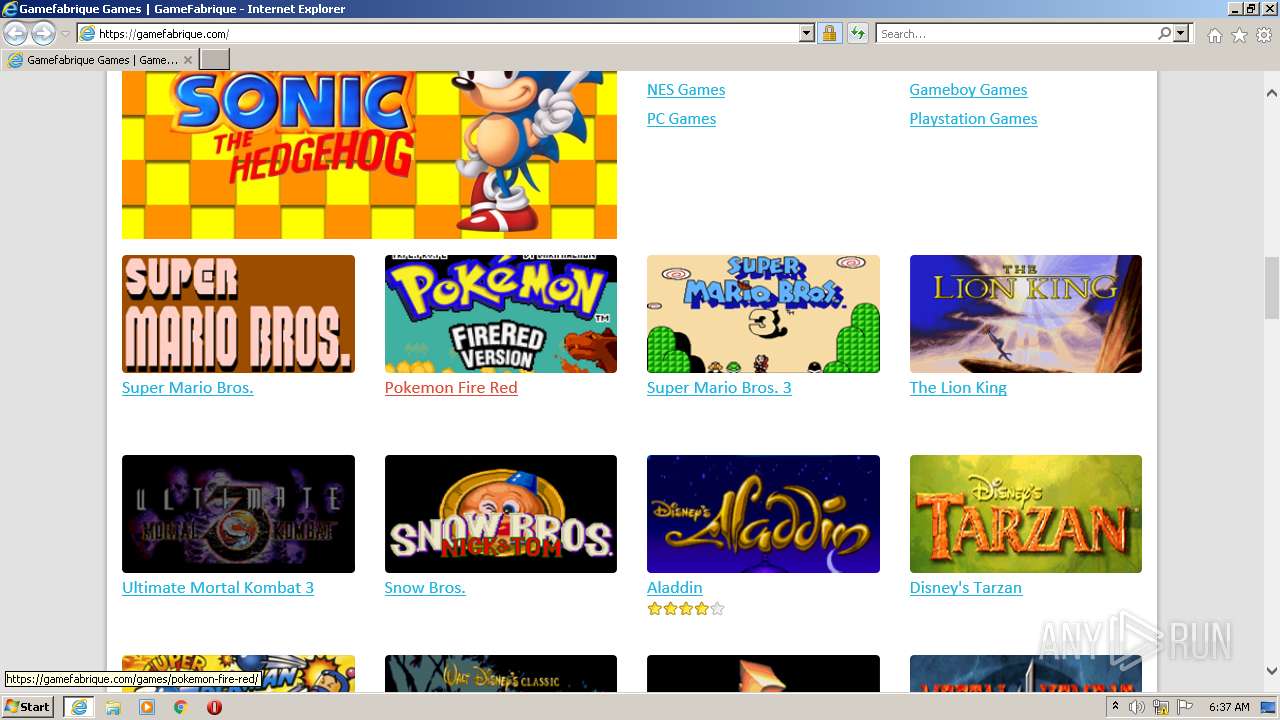This screenshot has height=720, width=1280.
Task: Click the Disney's Tarzan thumbnail
Action: (x=1026, y=514)
